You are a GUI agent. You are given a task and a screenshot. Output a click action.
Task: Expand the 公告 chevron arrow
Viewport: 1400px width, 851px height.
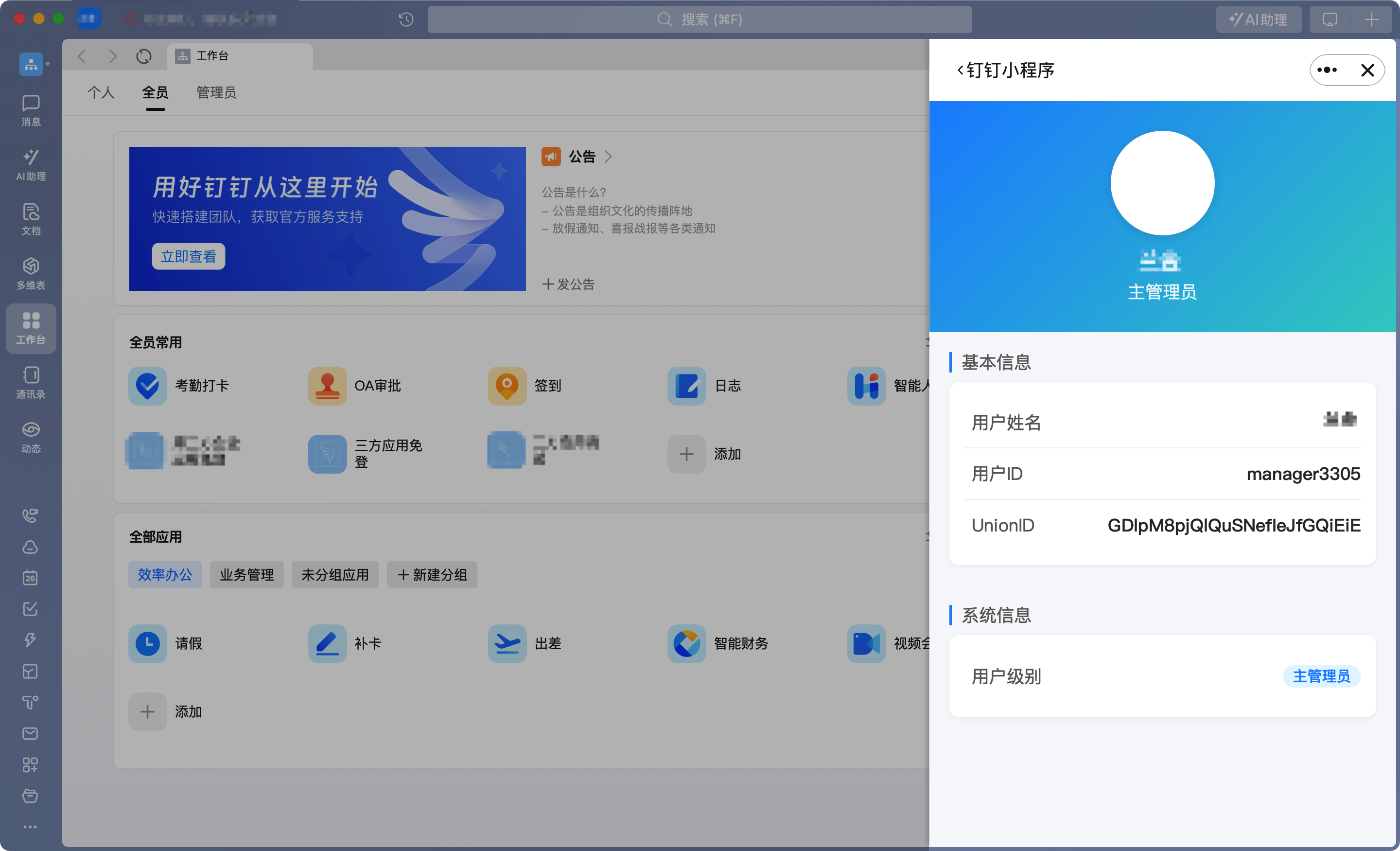[608, 156]
